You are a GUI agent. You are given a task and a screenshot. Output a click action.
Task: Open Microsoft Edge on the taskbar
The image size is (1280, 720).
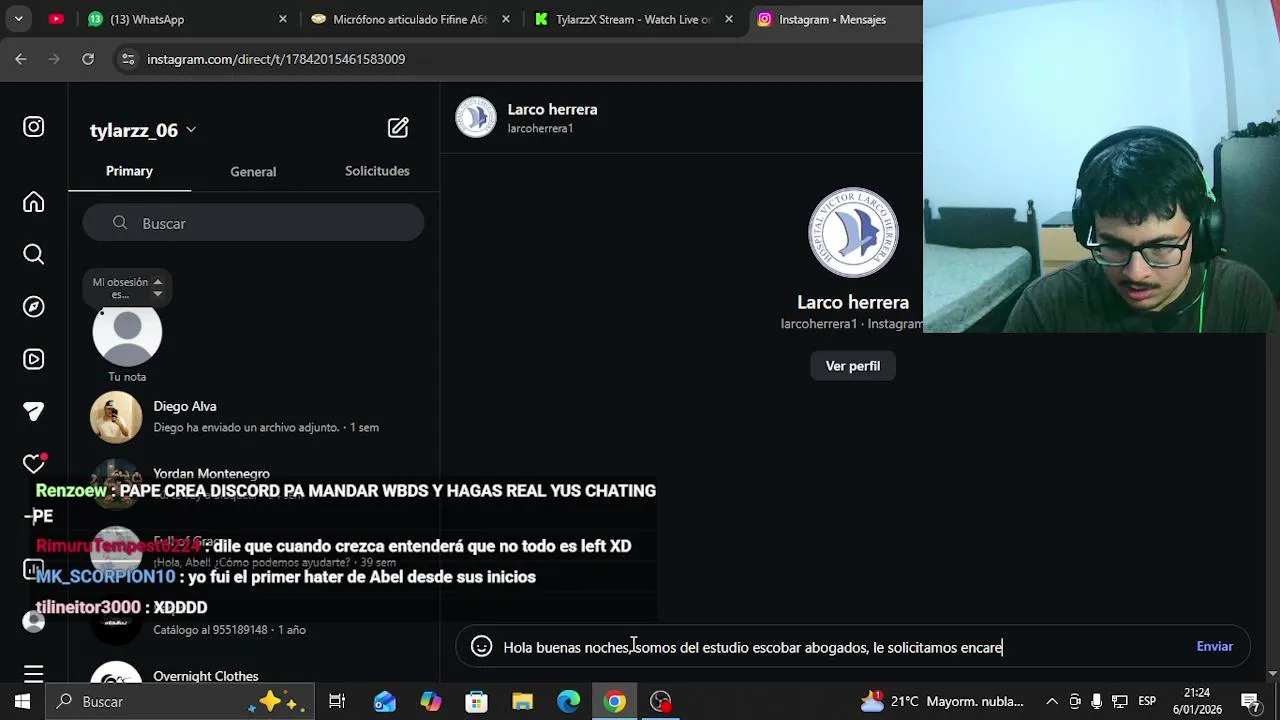pos(569,701)
